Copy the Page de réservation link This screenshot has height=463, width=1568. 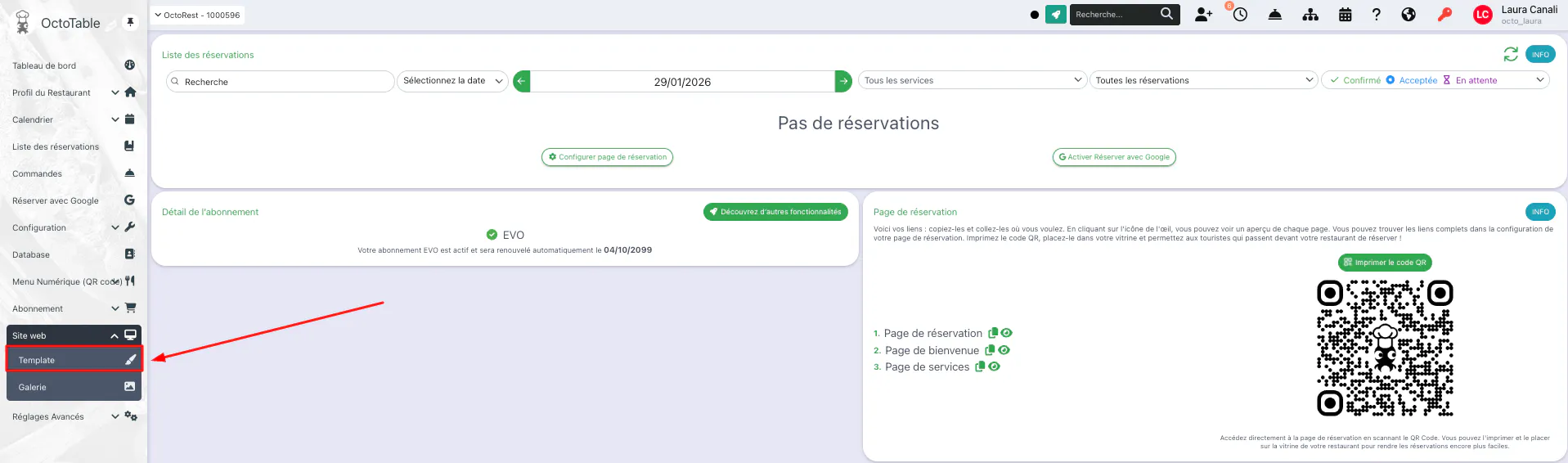click(993, 333)
